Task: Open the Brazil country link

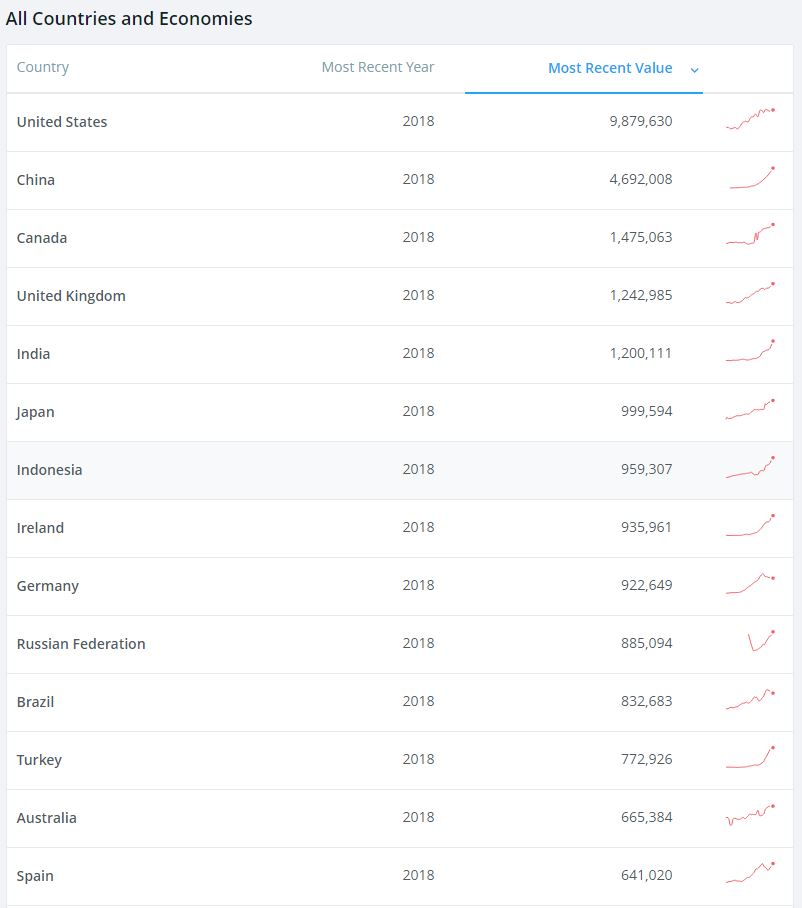Action: [x=35, y=702]
